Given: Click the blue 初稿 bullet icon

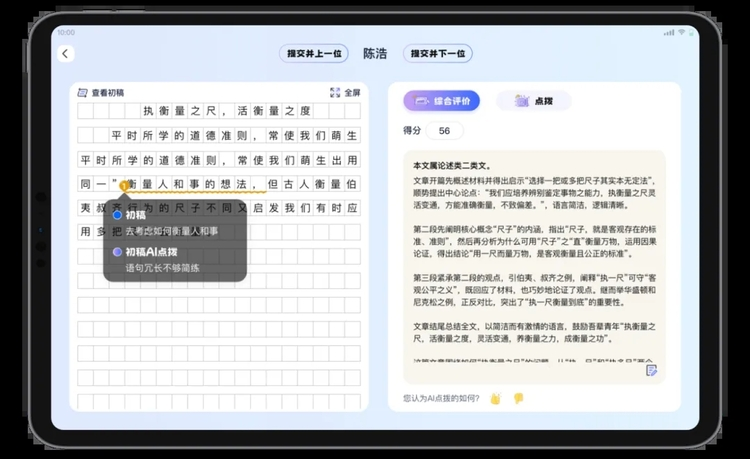Looking at the screenshot, I should [118, 215].
